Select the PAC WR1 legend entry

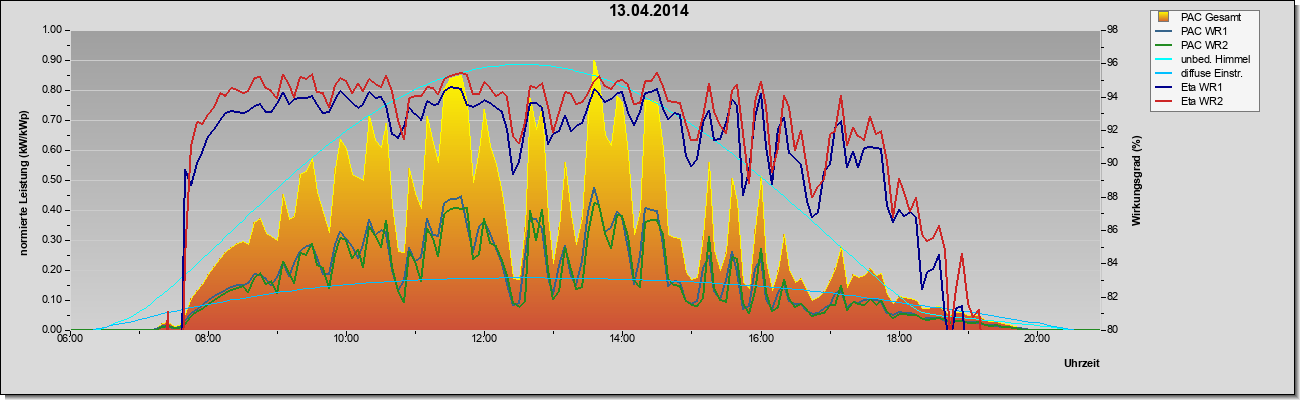[x=1203, y=31]
